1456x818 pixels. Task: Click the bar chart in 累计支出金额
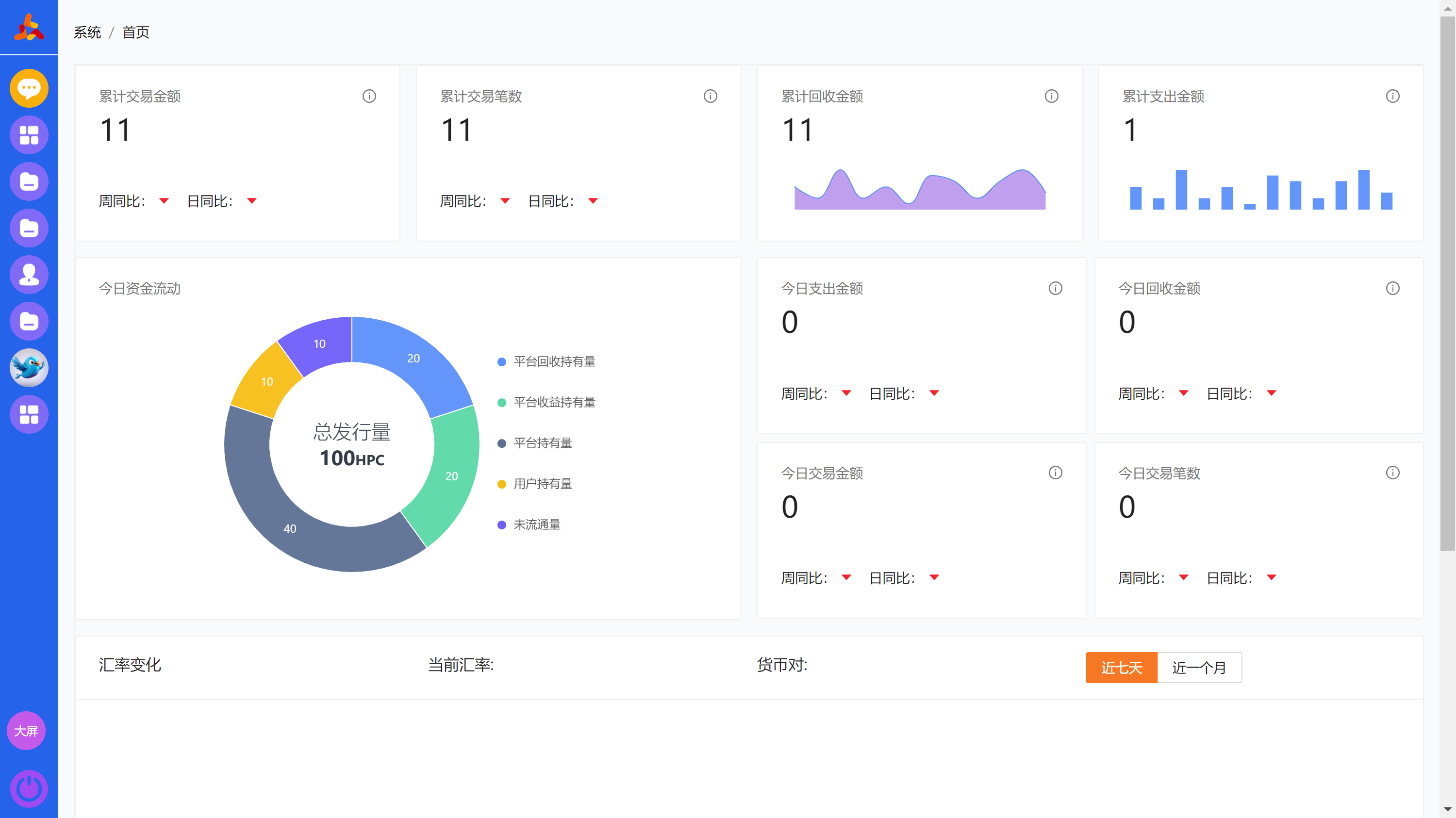tap(1260, 190)
